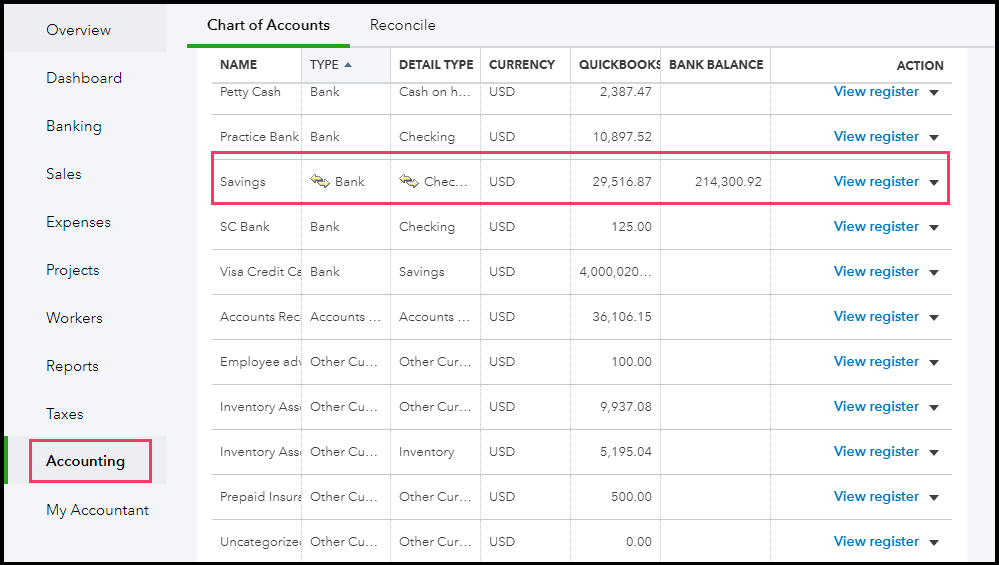Open View register for the Uncategorized row

[876, 541]
